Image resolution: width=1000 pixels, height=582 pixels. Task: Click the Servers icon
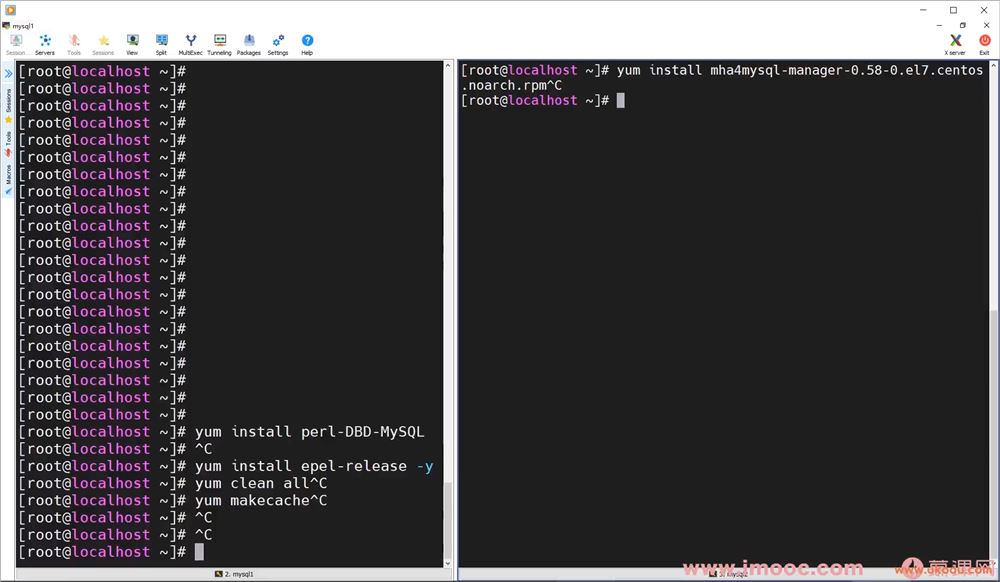(x=45, y=43)
